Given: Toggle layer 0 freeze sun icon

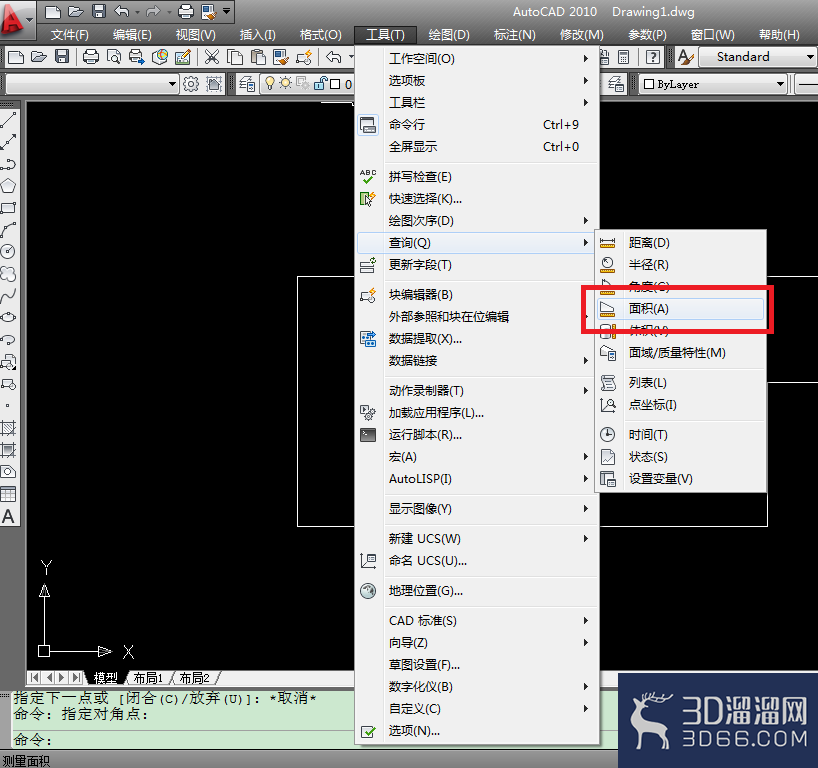Looking at the screenshot, I should point(285,83).
